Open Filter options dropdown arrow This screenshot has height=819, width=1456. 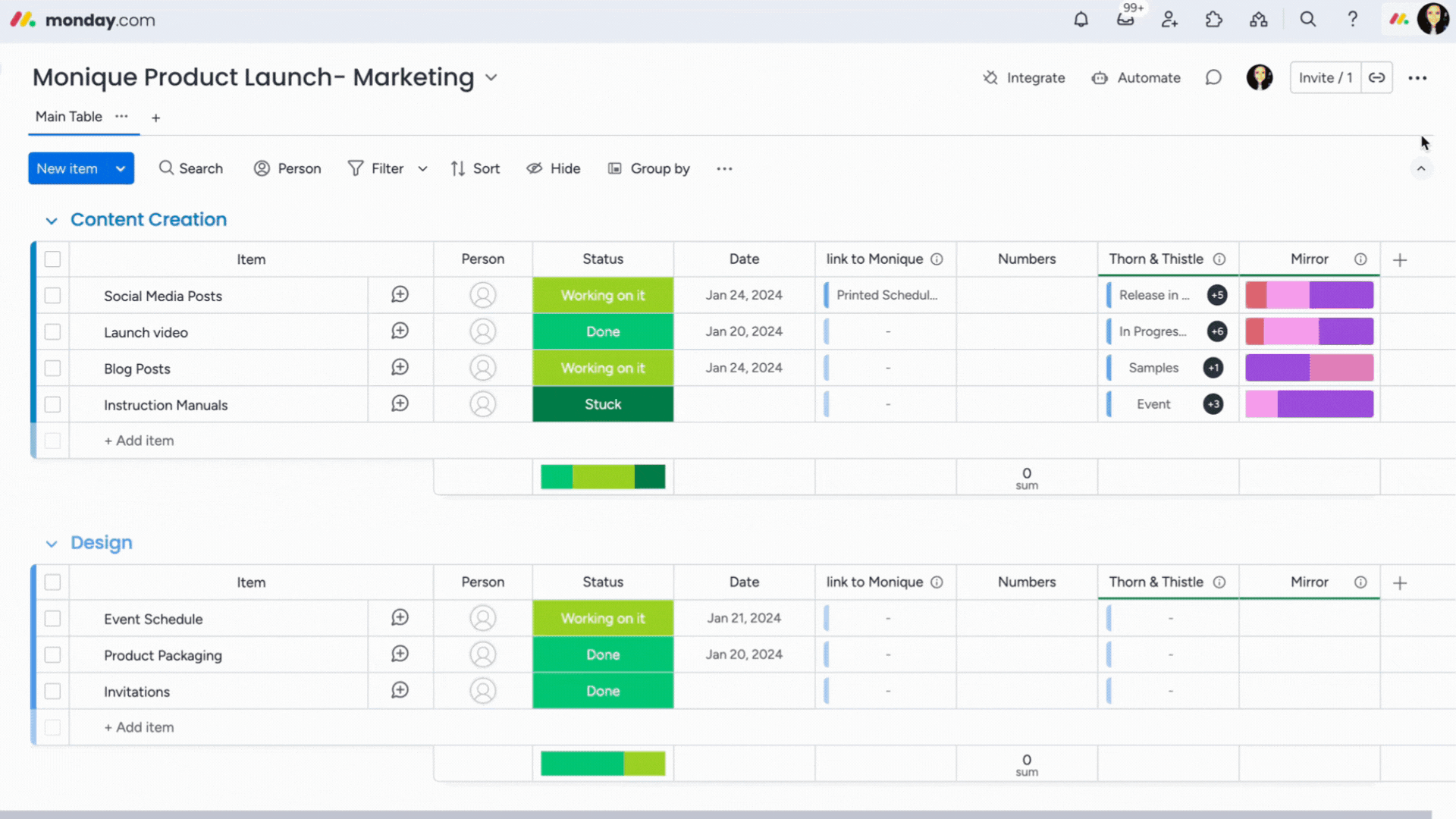click(x=422, y=168)
